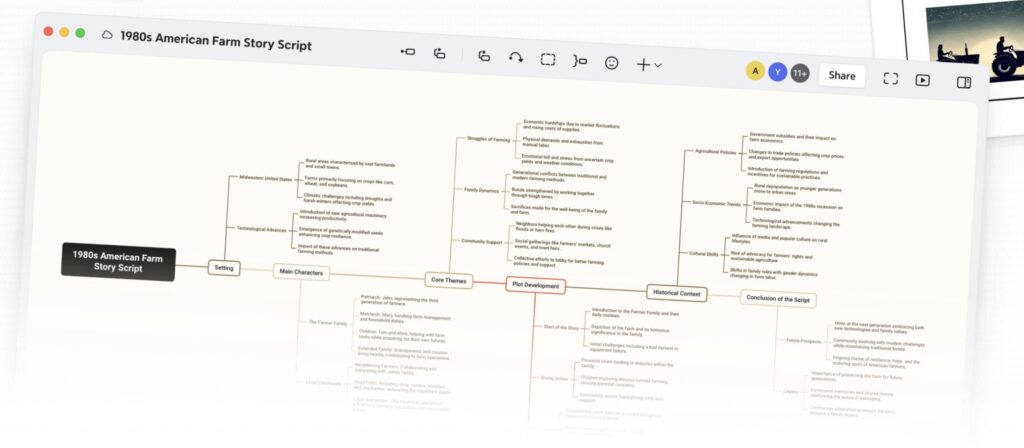Click the Rising Action subtopic
The width and height of the screenshot is (1024, 448).
pos(552,377)
